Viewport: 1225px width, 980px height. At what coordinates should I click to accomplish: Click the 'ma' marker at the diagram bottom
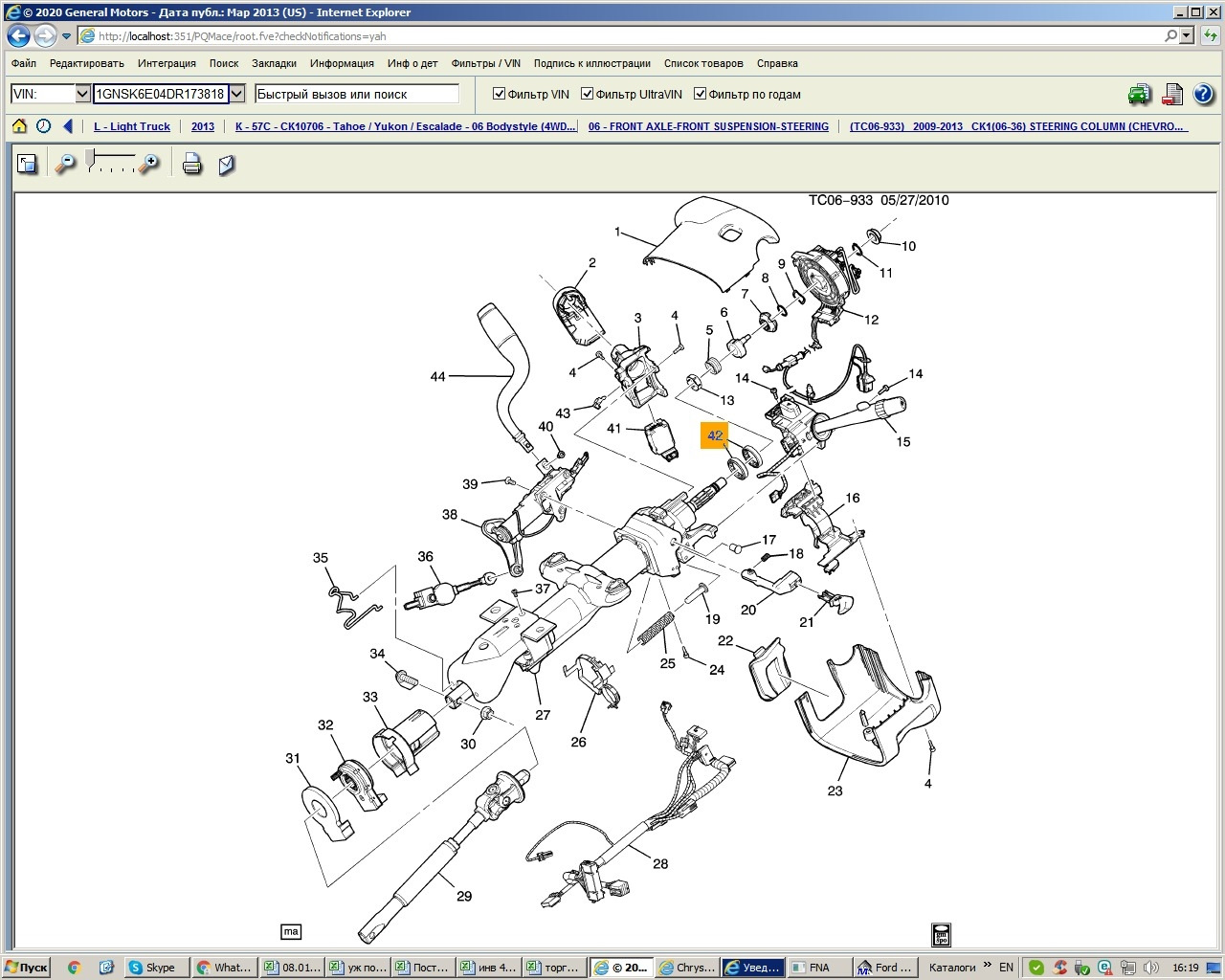click(x=291, y=931)
